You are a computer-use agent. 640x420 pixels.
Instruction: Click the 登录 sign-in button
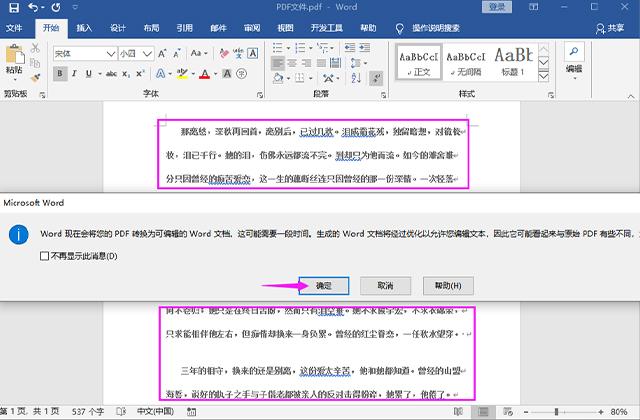pos(497,7)
